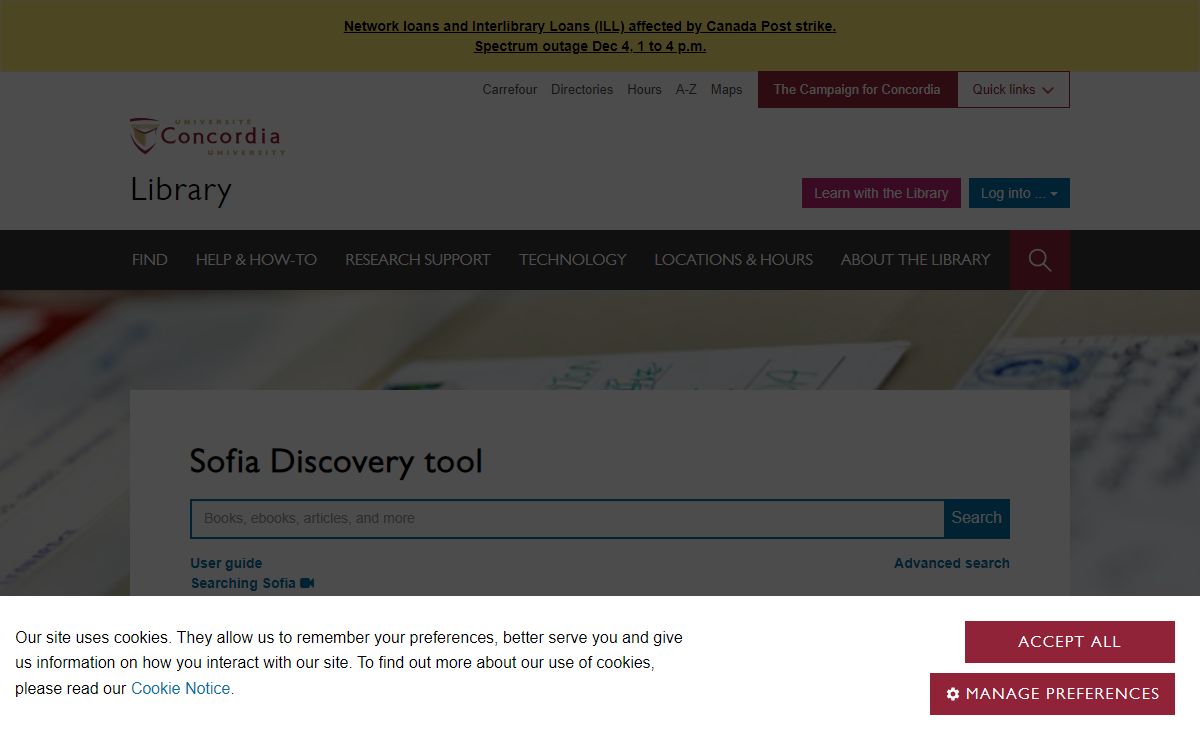Select the RESEARCH SUPPORT menu item
Image resolution: width=1200 pixels, height=740 pixels.
tap(417, 260)
